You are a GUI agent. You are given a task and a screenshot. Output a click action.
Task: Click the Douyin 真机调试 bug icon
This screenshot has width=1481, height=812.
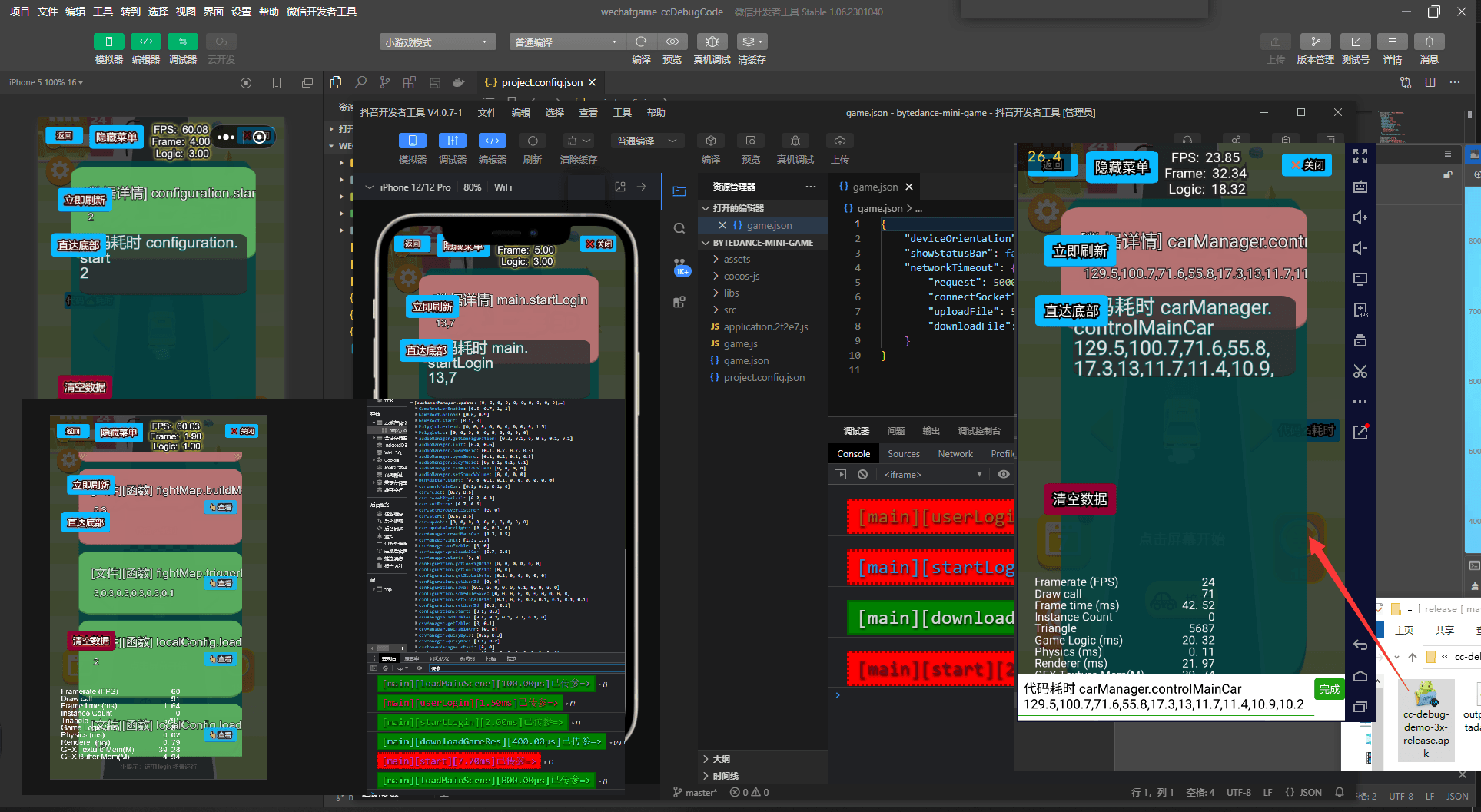click(x=795, y=141)
